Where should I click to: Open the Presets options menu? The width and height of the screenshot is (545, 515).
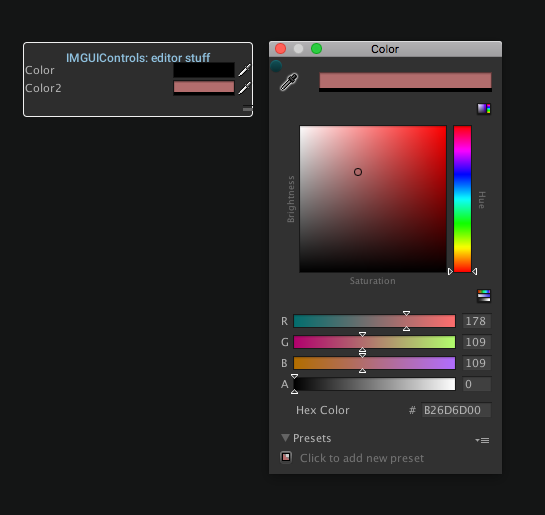[482, 440]
